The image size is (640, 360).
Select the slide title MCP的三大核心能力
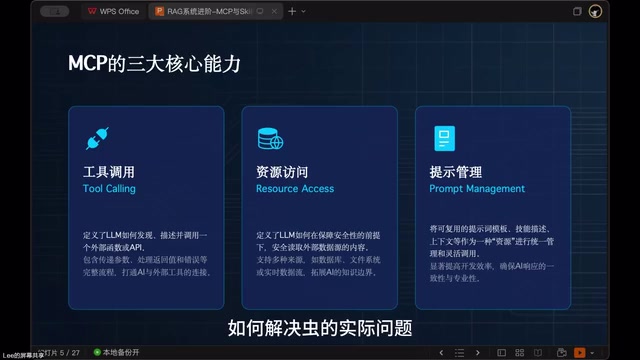154,64
